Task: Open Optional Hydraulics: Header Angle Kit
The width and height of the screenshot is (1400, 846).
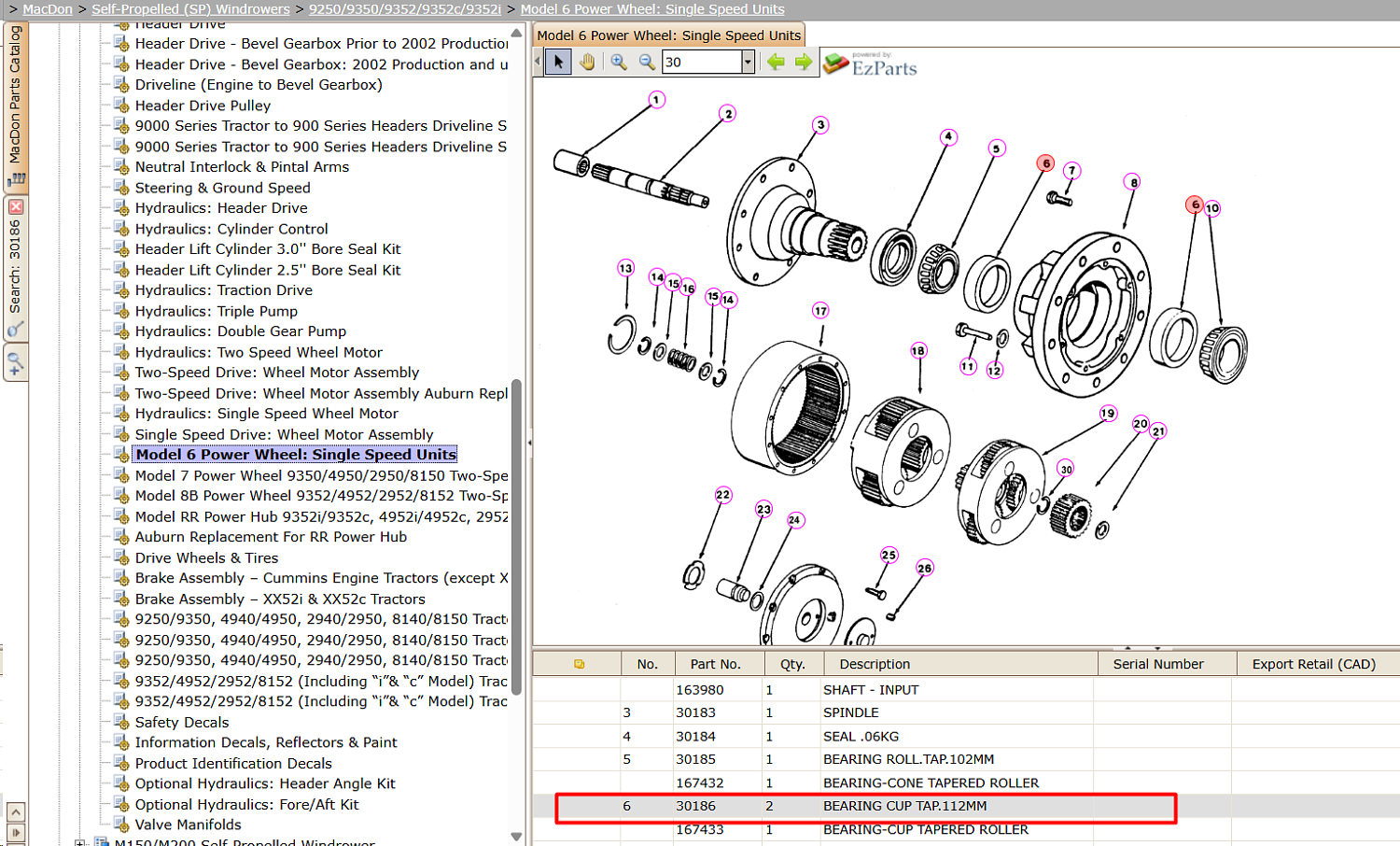Action: pos(265,783)
